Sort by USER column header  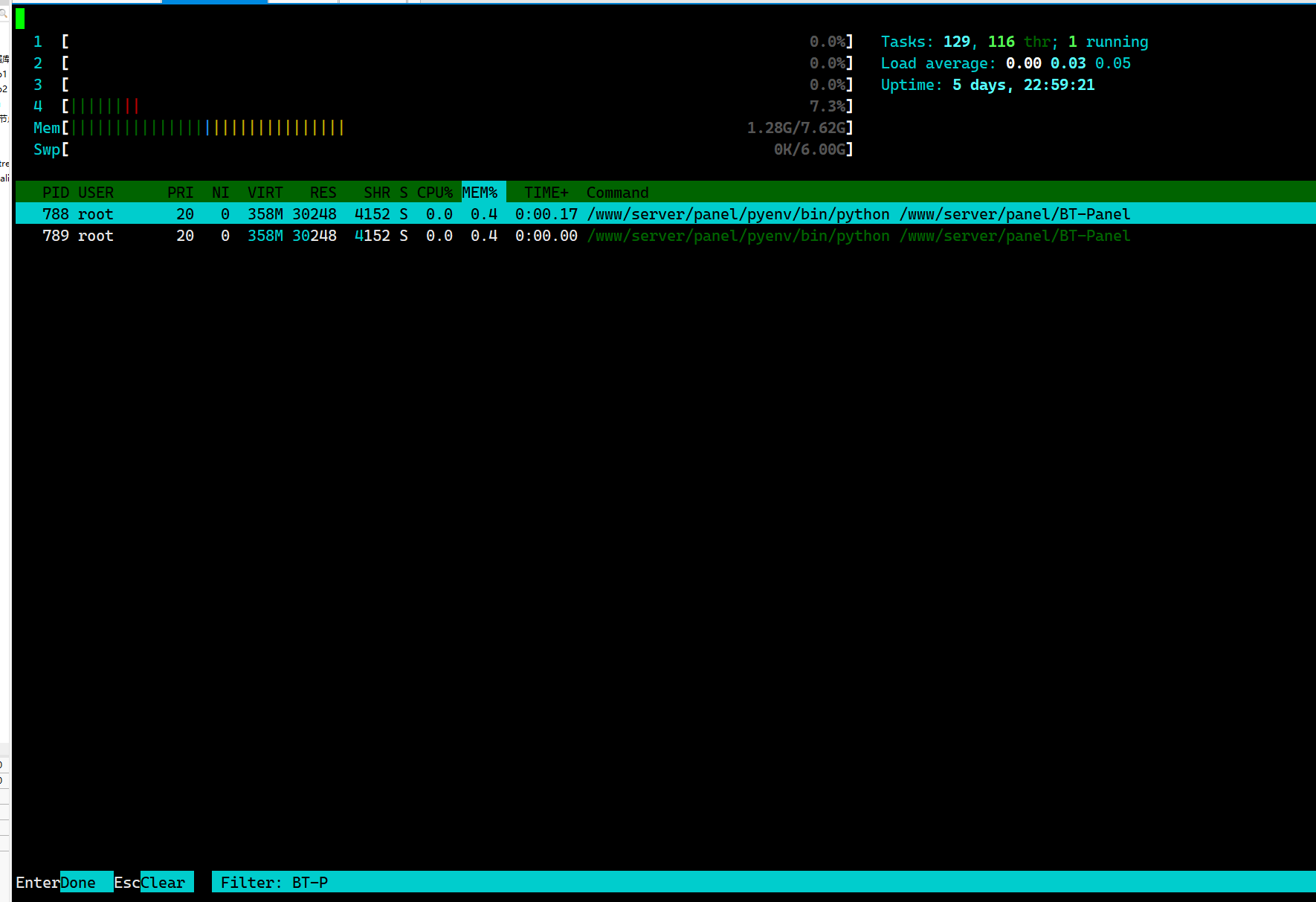point(96,193)
